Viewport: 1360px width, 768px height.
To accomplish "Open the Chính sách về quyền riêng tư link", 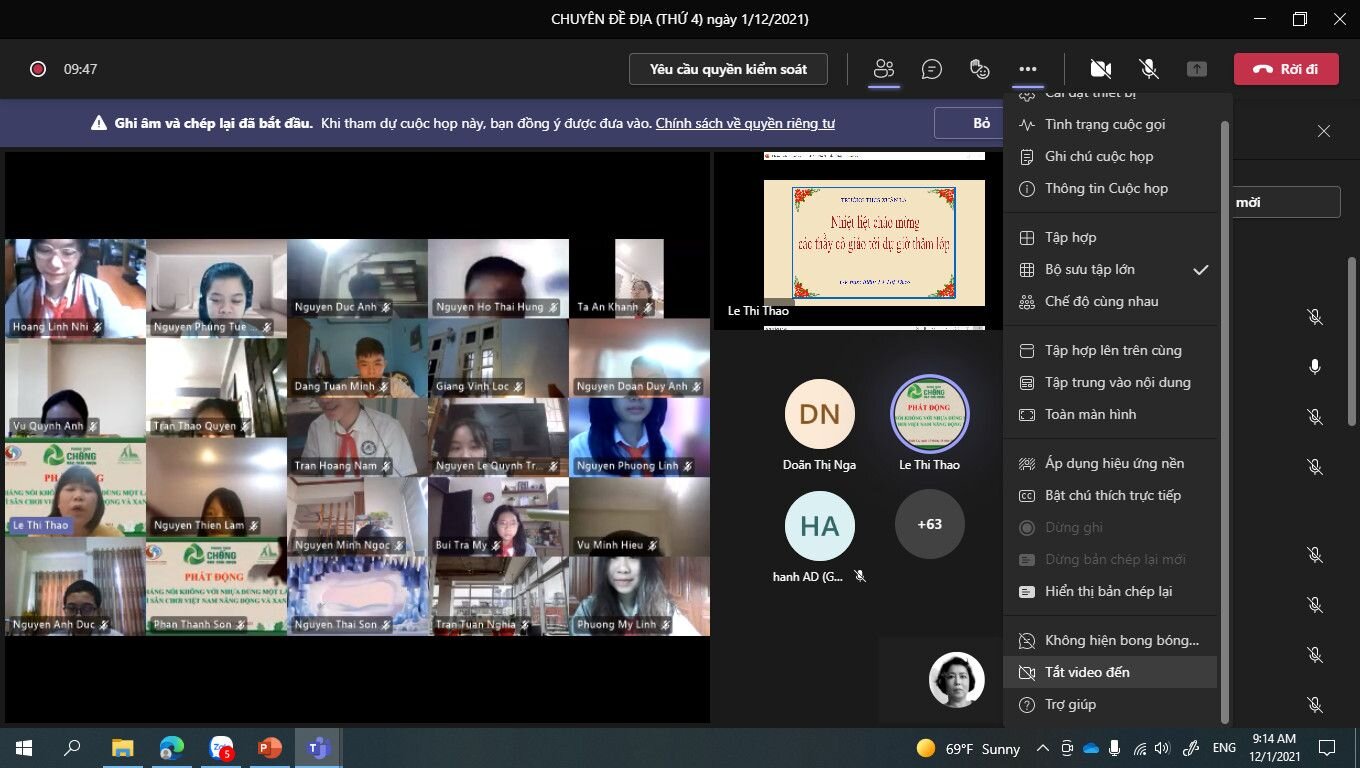I will (745, 123).
